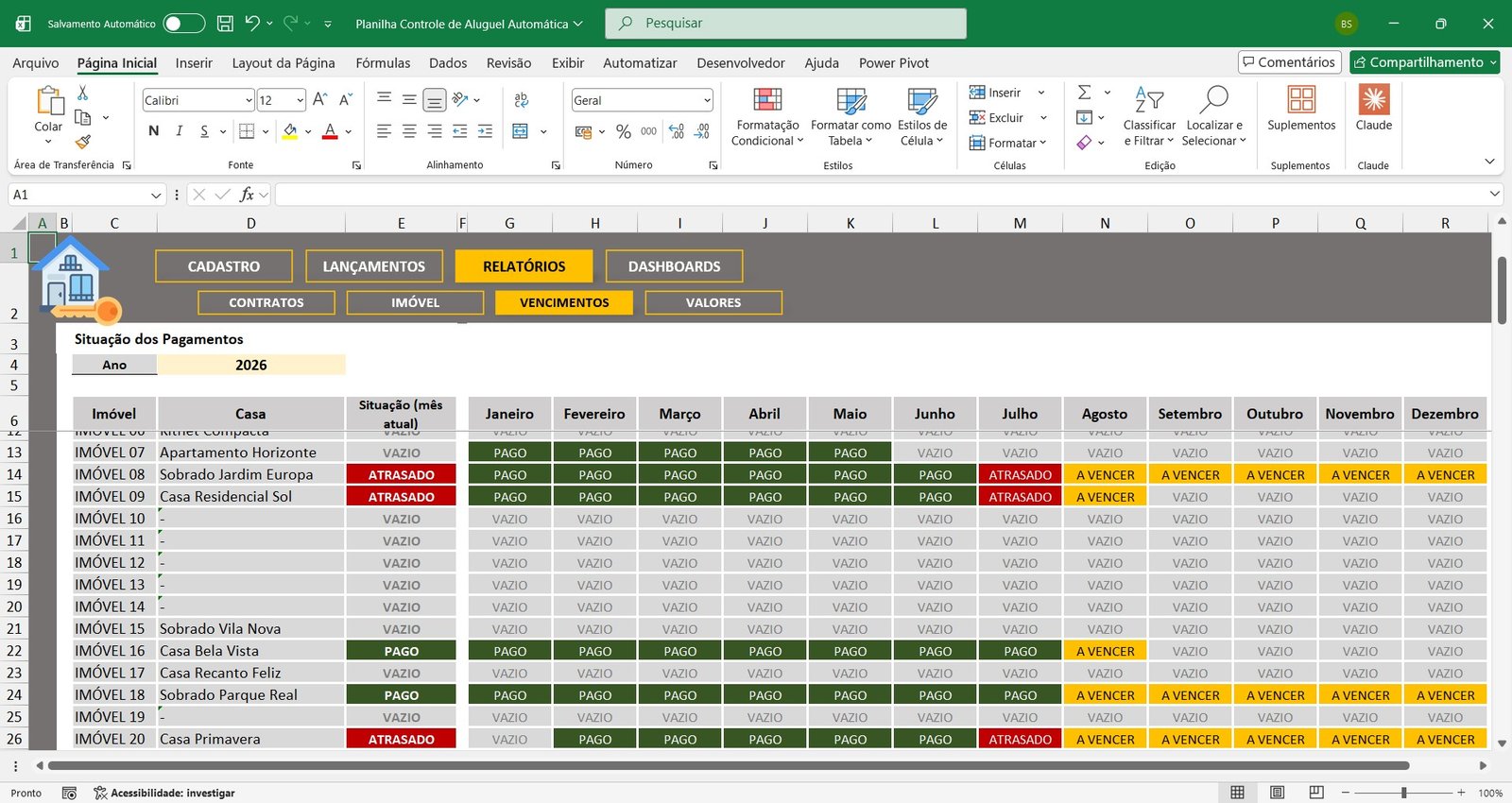Screen dimensions: 1512x803
Task: Open DASHBOARDS navigation button
Action: click(x=674, y=266)
